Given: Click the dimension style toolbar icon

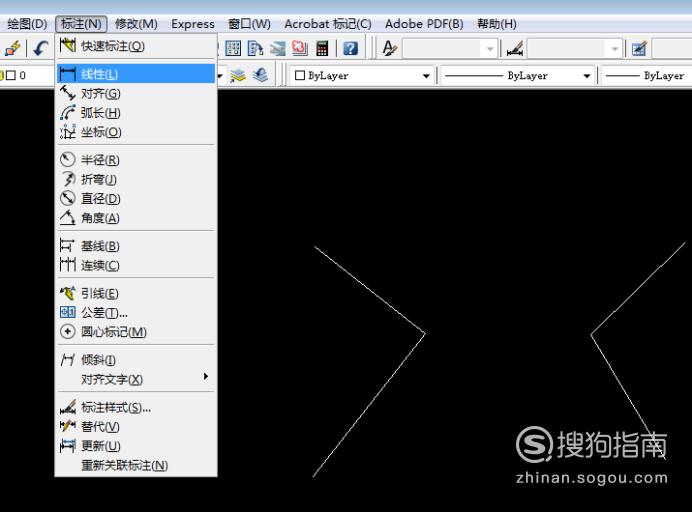Looking at the screenshot, I should (x=515, y=48).
